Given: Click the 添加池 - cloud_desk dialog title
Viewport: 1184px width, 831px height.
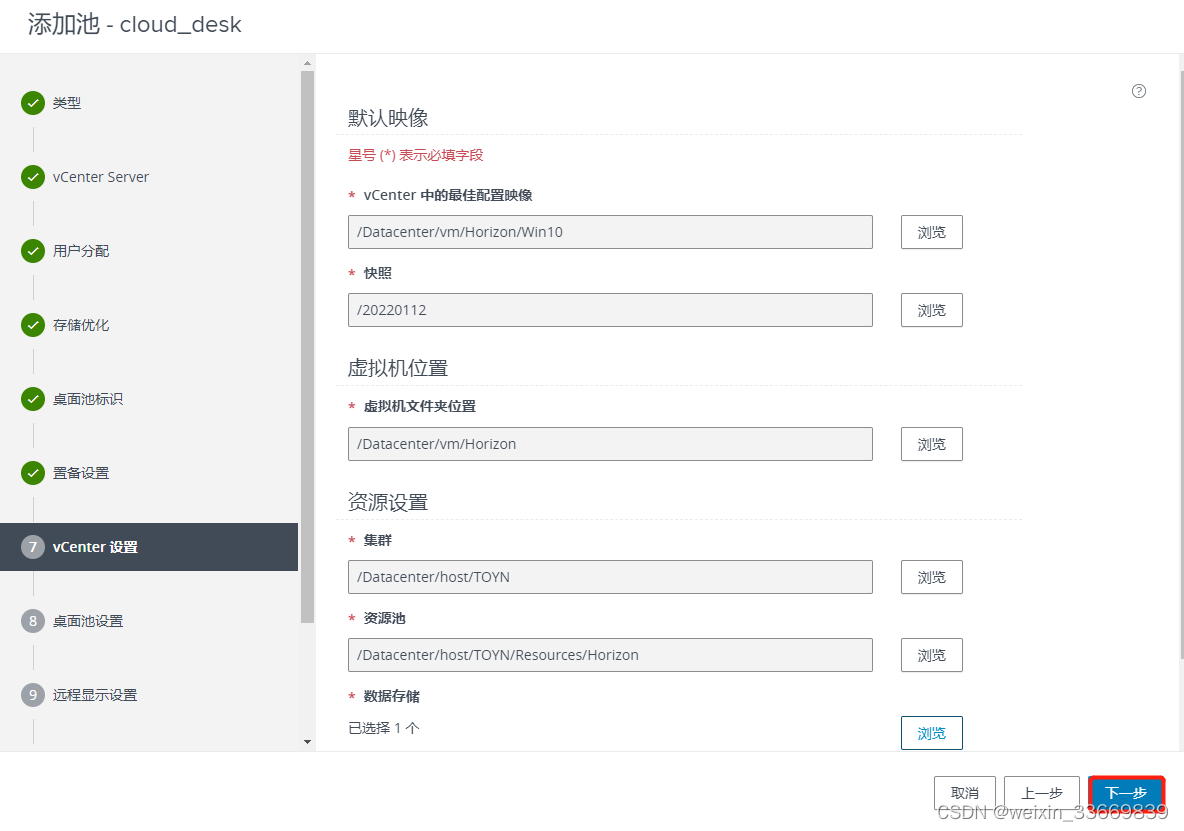Looking at the screenshot, I should point(134,24).
